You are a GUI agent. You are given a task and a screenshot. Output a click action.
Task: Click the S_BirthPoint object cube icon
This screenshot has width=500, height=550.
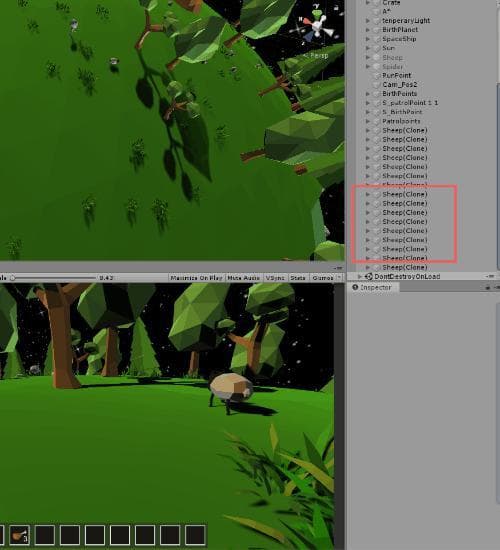(376, 112)
